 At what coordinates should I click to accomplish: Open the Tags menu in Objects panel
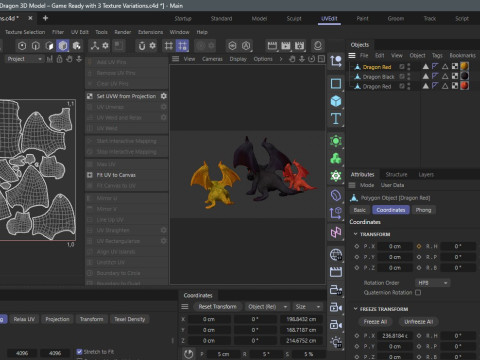pyautogui.click(x=437, y=55)
